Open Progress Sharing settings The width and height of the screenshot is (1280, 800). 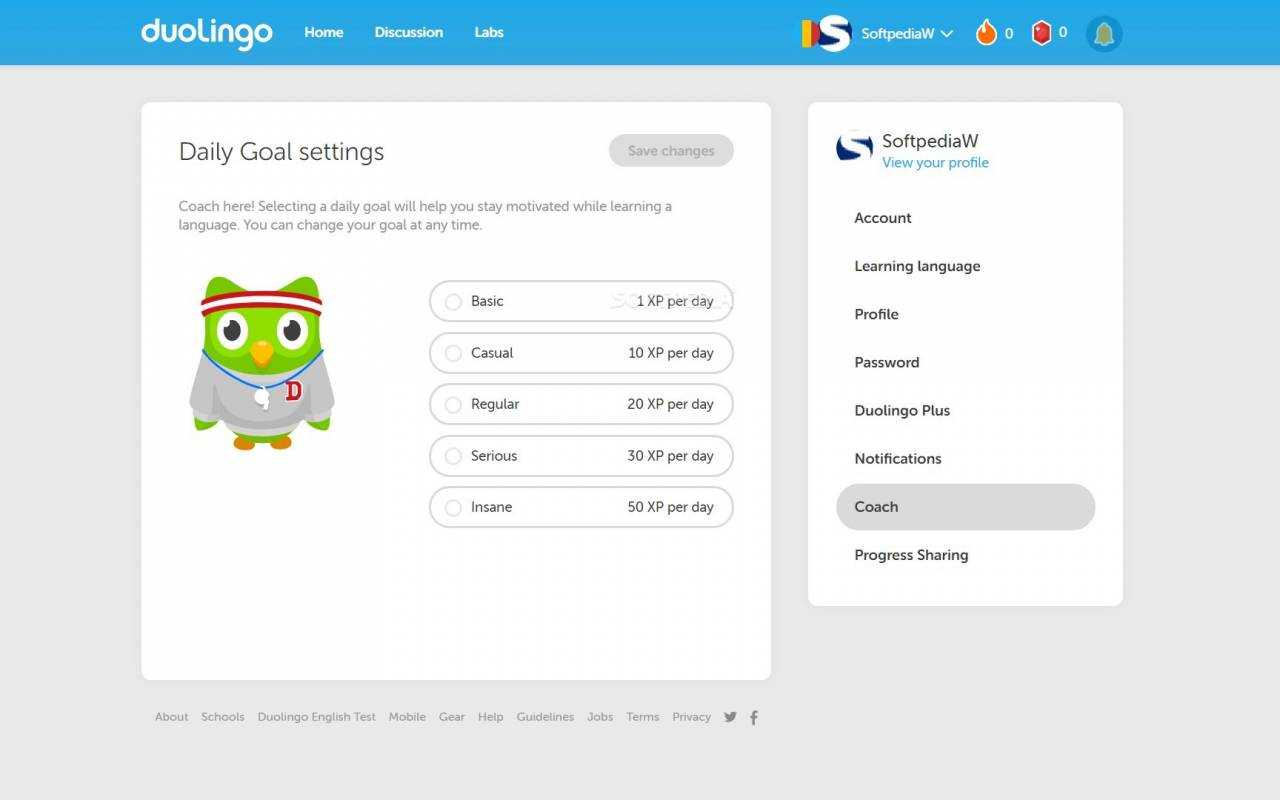pos(965,555)
